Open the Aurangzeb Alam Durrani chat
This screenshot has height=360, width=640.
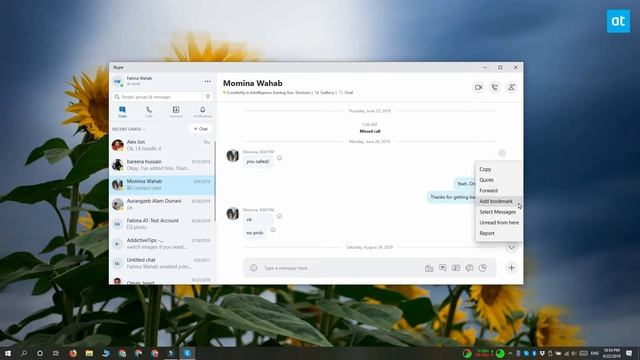tap(162, 204)
